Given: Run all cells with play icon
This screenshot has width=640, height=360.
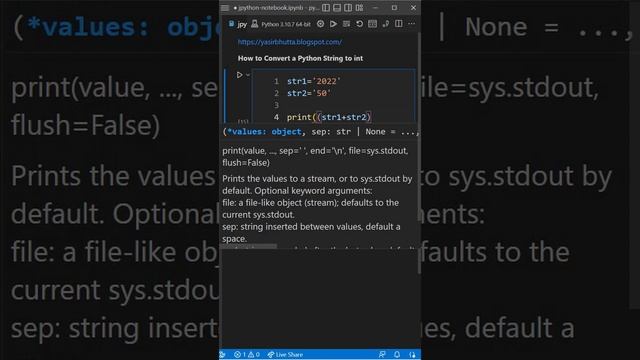Looking at the screenshot, I should (333, 24).
